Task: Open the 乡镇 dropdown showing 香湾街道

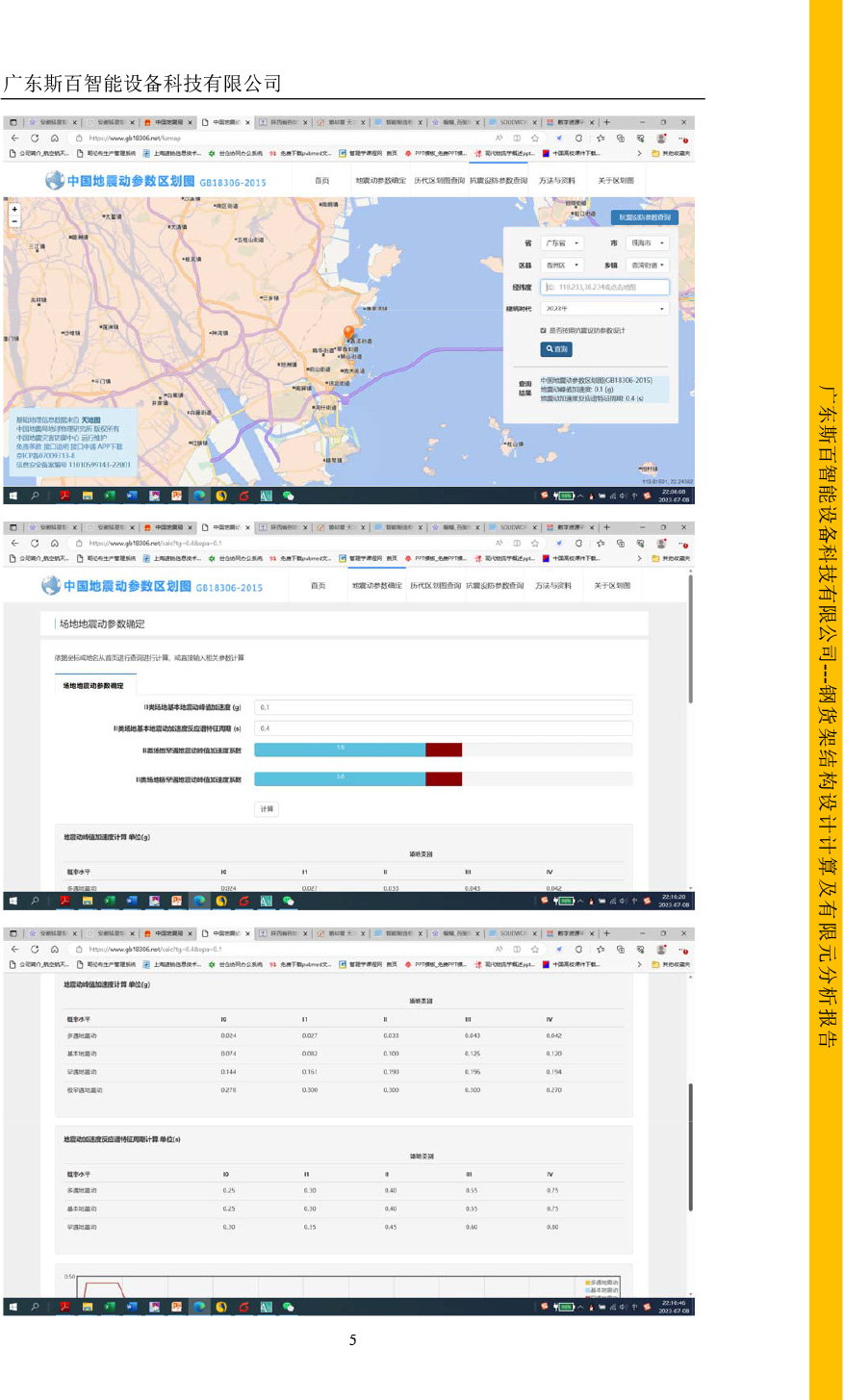Action: coord(646,265)
